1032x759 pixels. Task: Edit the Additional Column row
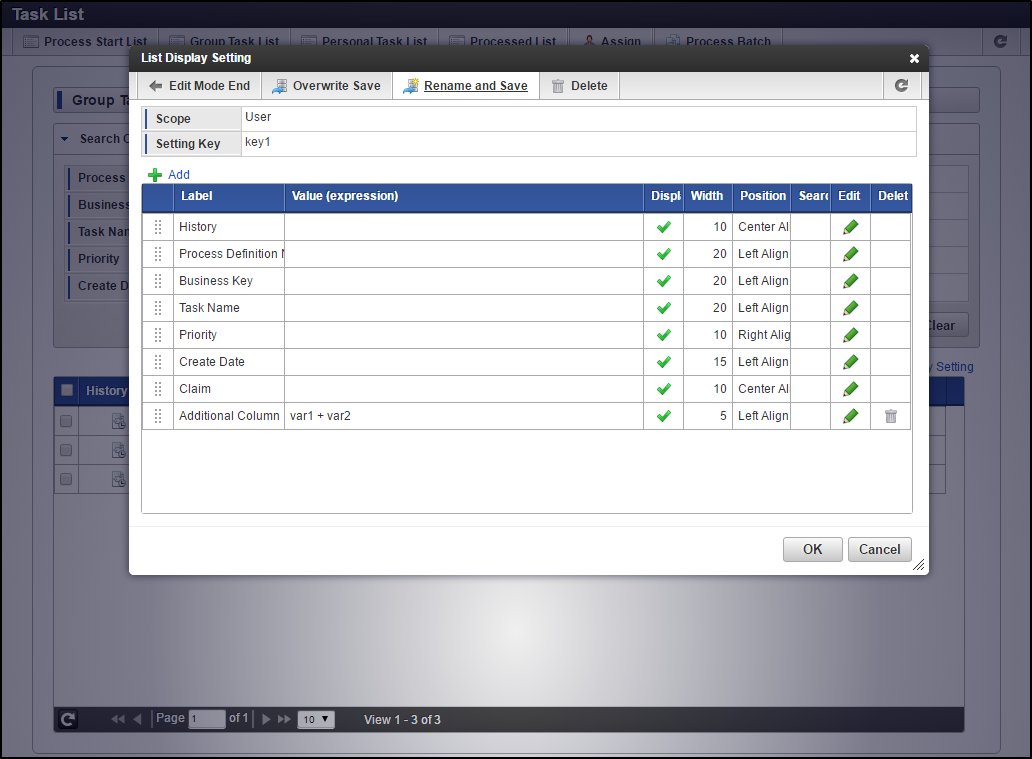coord(850,416)
